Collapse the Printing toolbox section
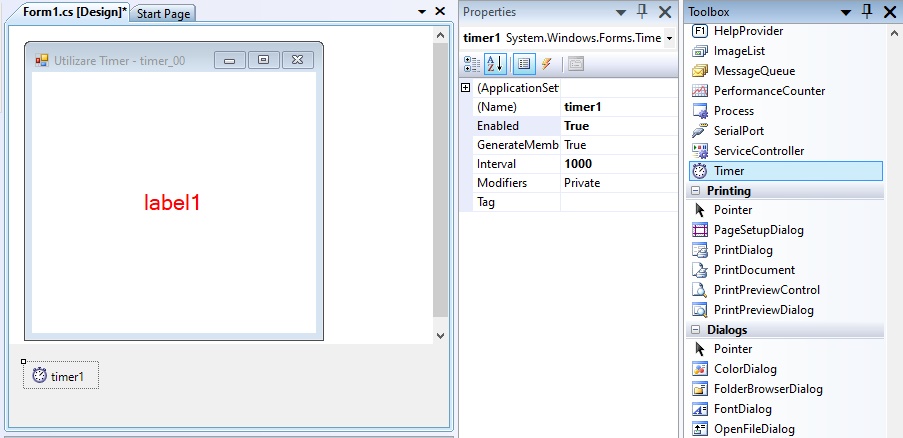 tap(695, 191)
